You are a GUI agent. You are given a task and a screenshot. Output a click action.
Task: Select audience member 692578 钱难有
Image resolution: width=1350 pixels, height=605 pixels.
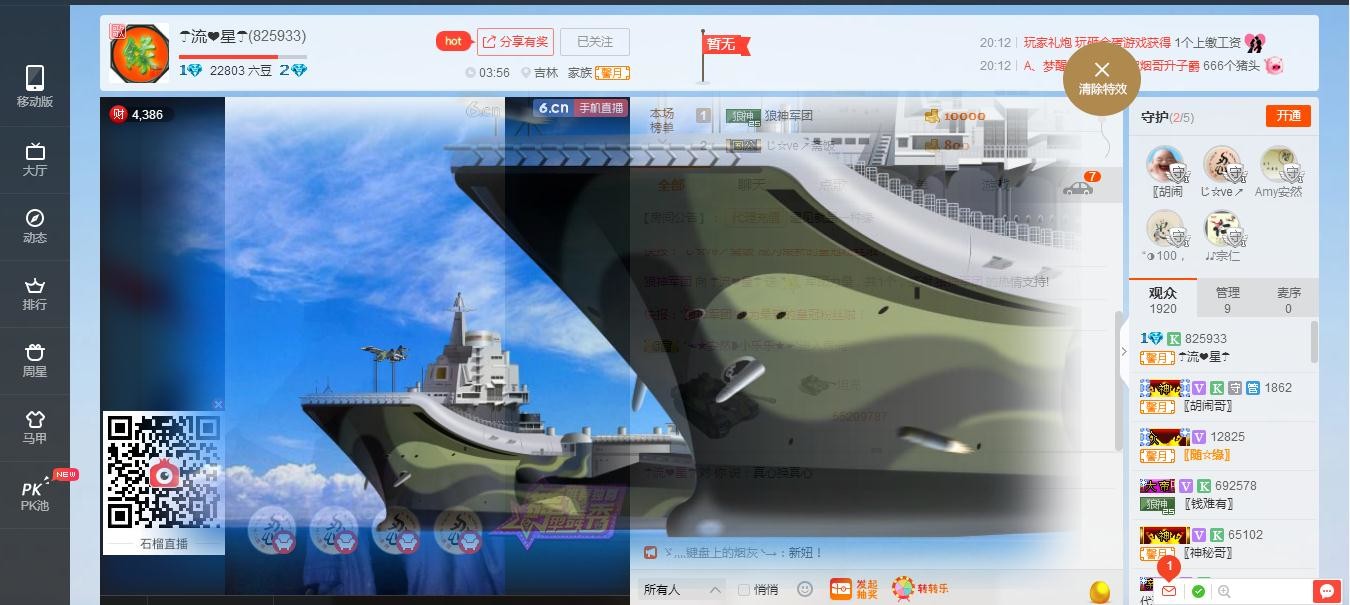pos(1221,494)
